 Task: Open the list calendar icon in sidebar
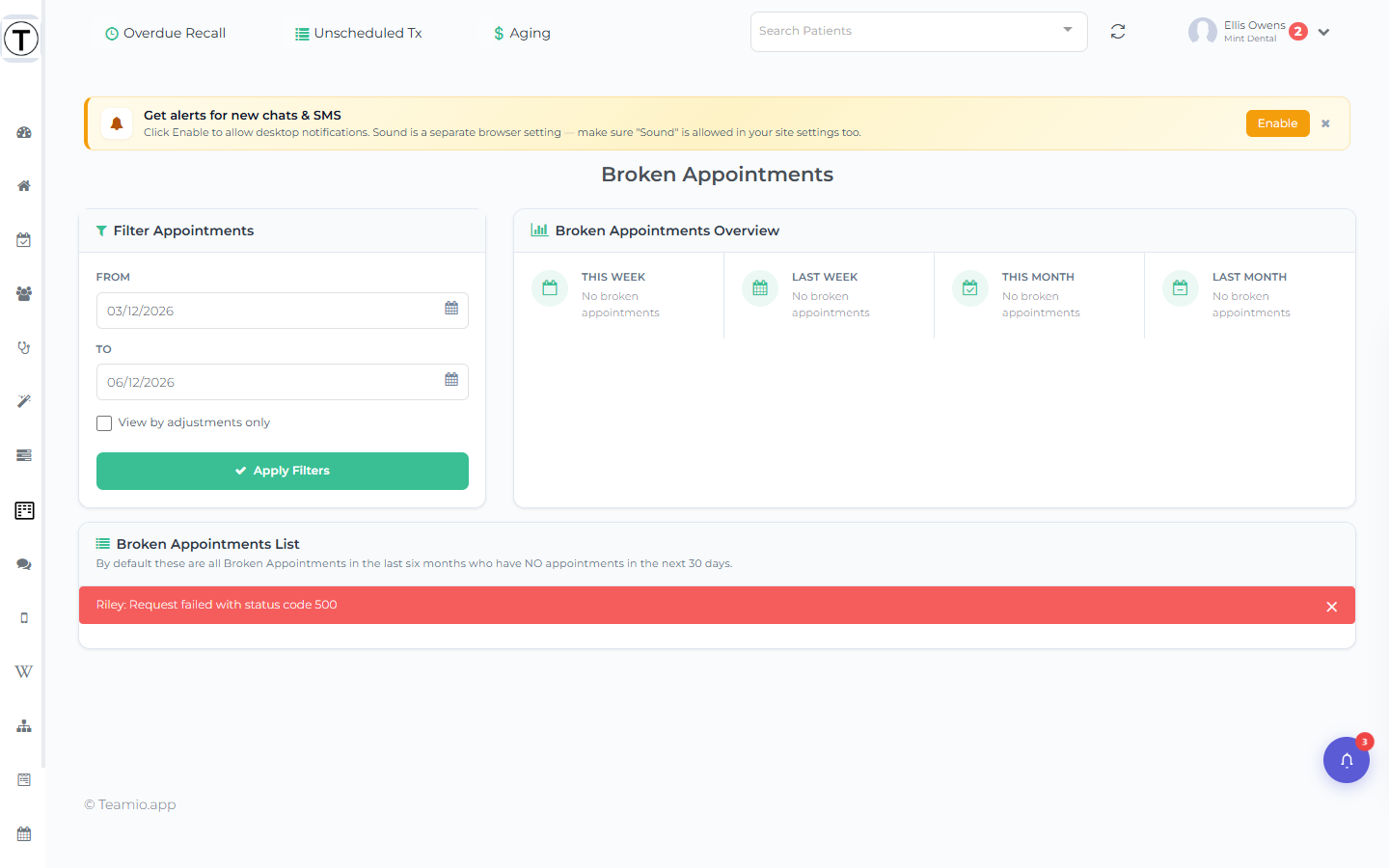[x=24, y=779]
